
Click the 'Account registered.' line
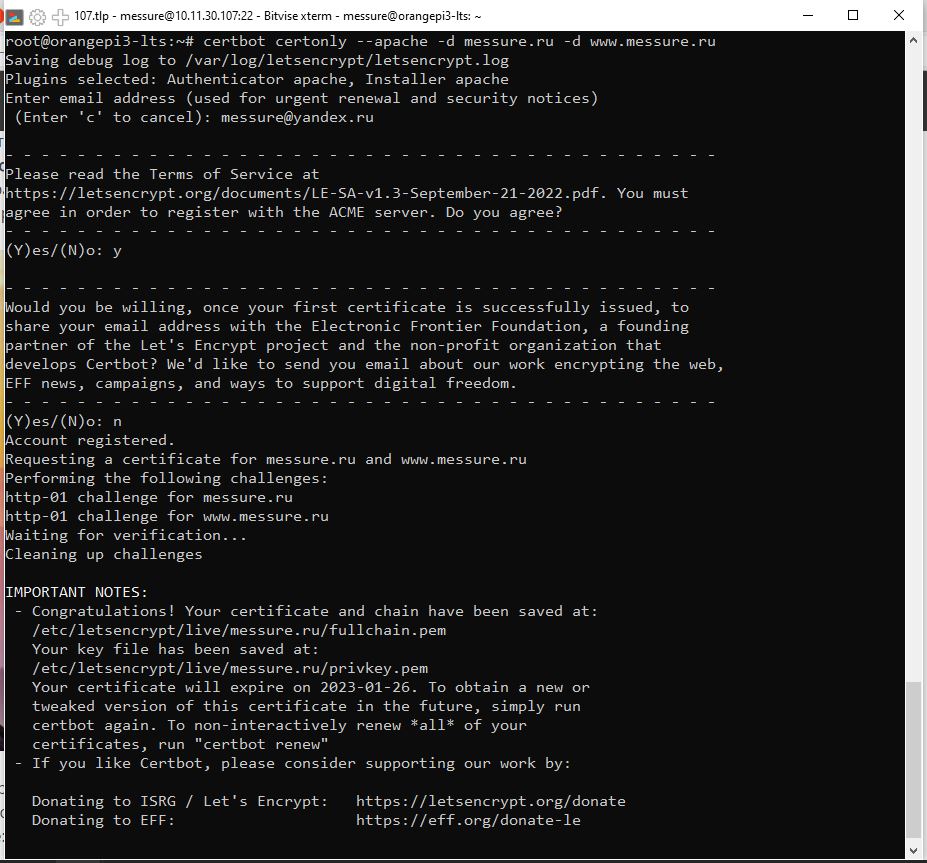[90, 440]
